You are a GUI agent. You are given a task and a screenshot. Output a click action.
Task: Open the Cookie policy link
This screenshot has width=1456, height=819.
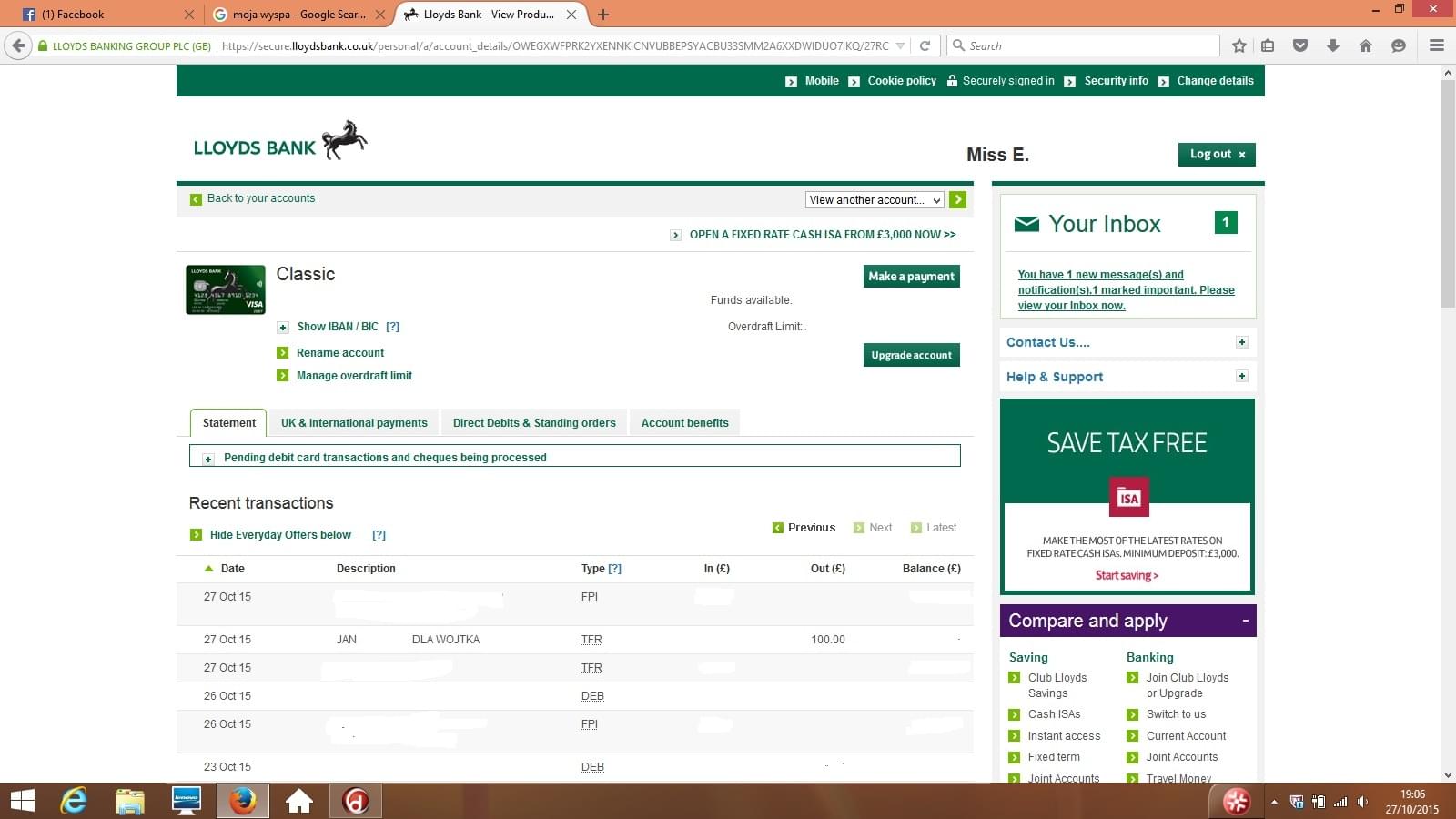coord(902,80)
